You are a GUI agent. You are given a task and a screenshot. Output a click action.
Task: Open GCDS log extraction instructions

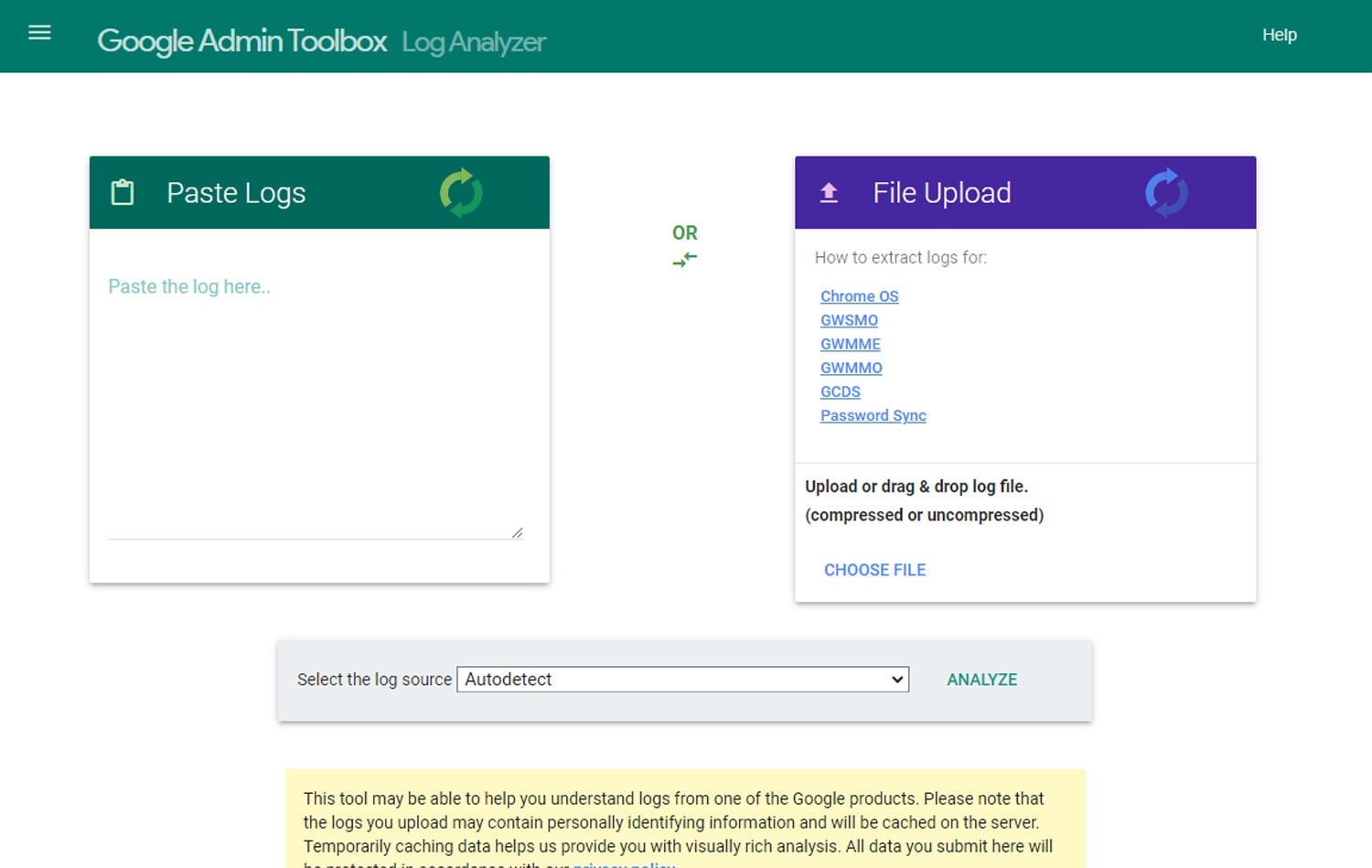click(840, 391)
